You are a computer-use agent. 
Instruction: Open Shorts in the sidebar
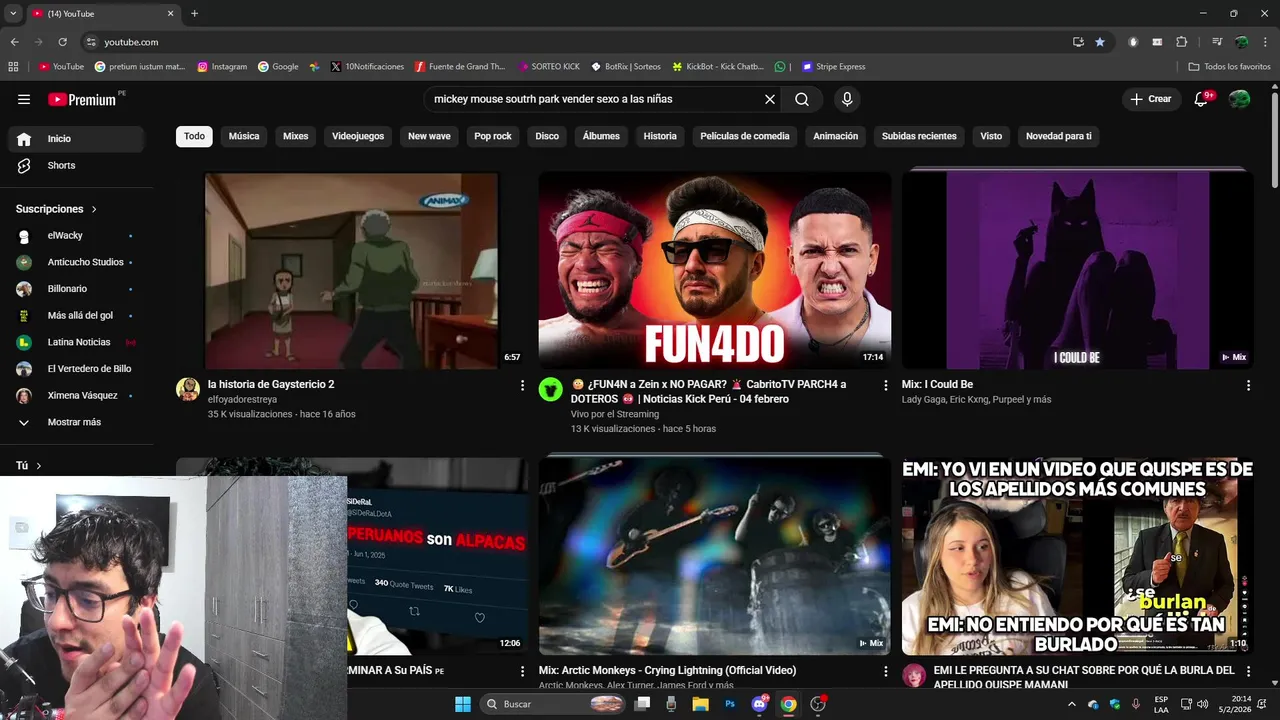[x=76, y=165]
